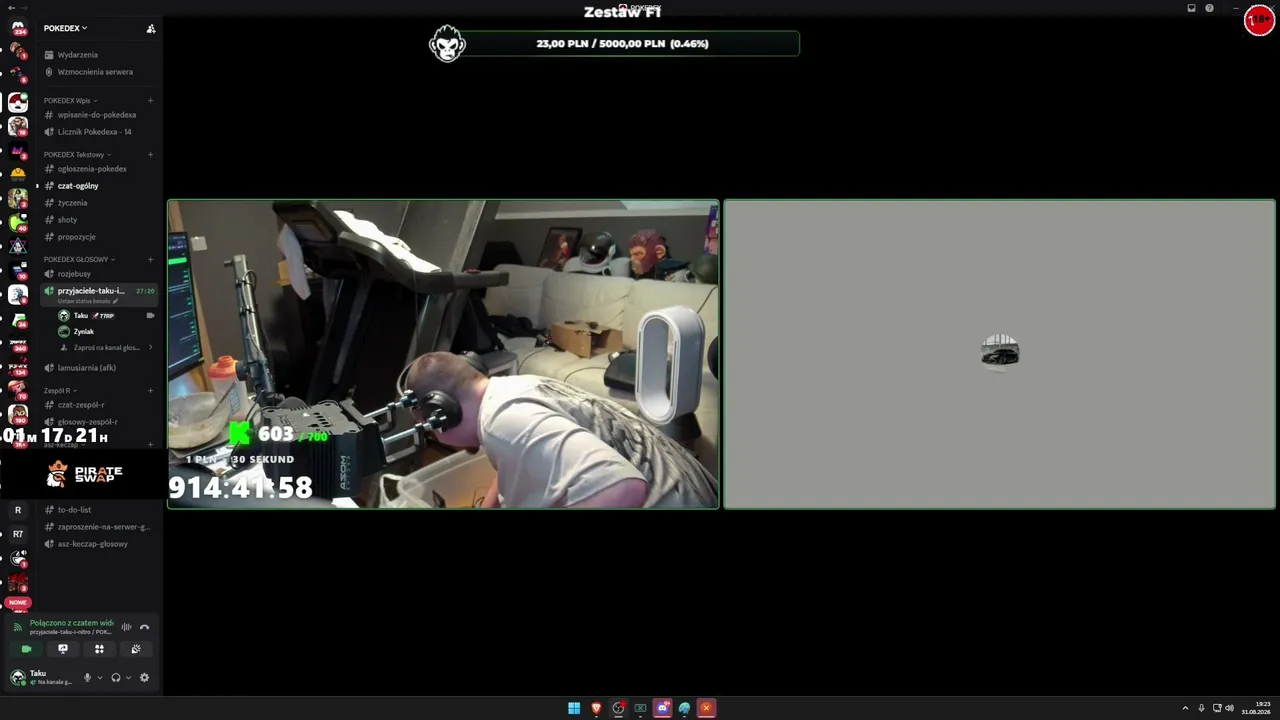Open the inbox icon in title bar
The height and width of the screenshot is (720, 1280).
(x=1191, y=8)
